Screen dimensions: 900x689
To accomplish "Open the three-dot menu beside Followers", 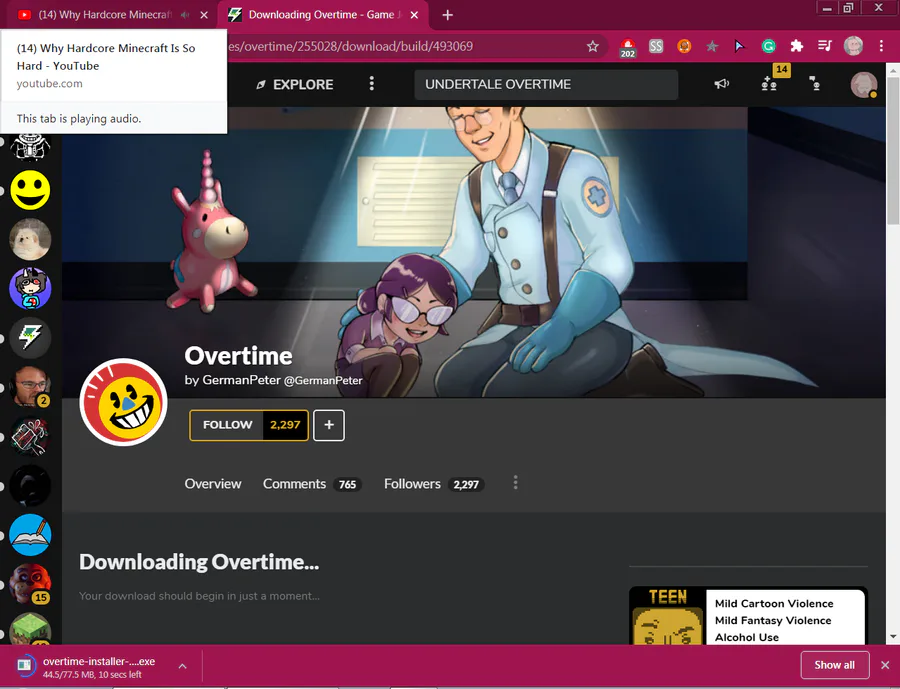I will pos(515,483).
